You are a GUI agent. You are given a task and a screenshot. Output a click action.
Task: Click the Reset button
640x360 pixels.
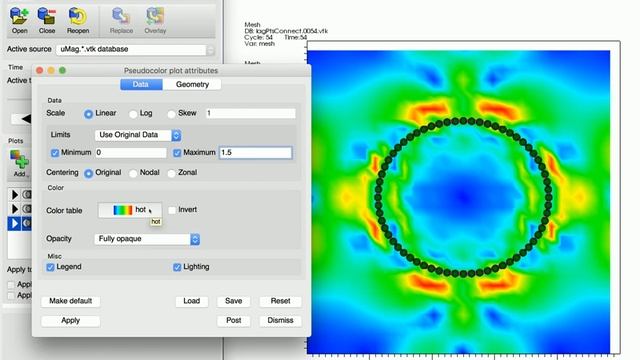pos(280,301)
